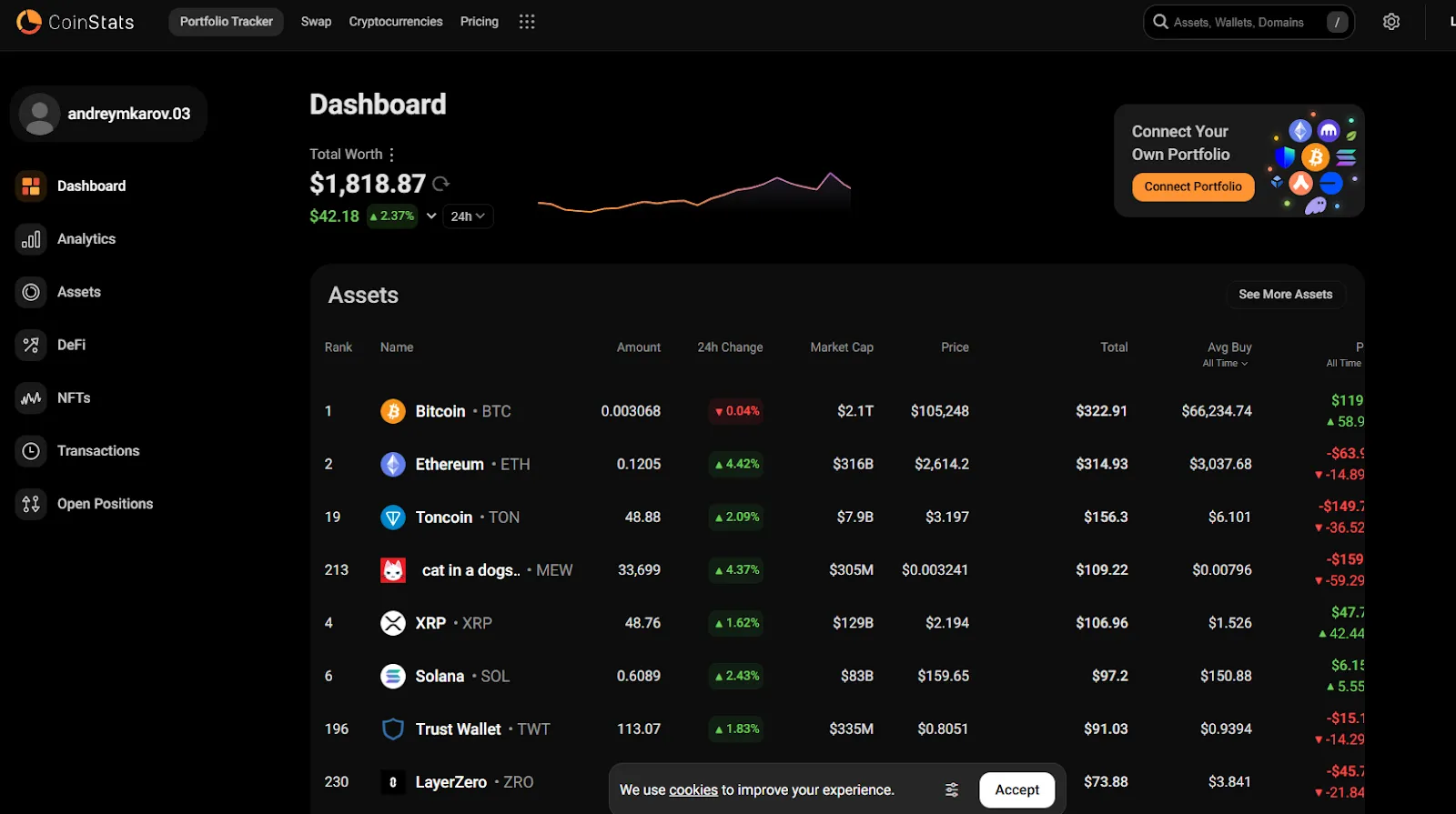
Task: Sort by the Amount column header
Action: click(639, 347)
